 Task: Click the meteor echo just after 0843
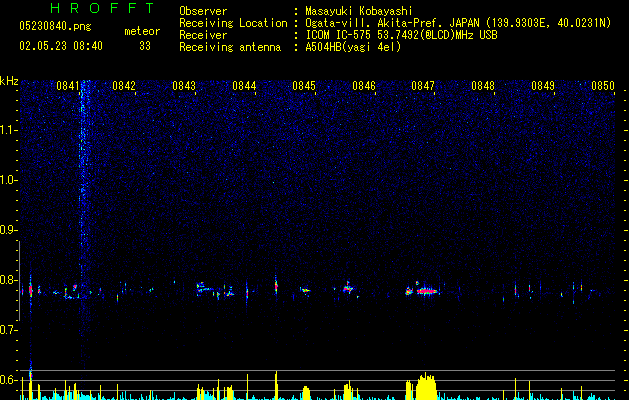pyautogui.click(x=205, y=288)
